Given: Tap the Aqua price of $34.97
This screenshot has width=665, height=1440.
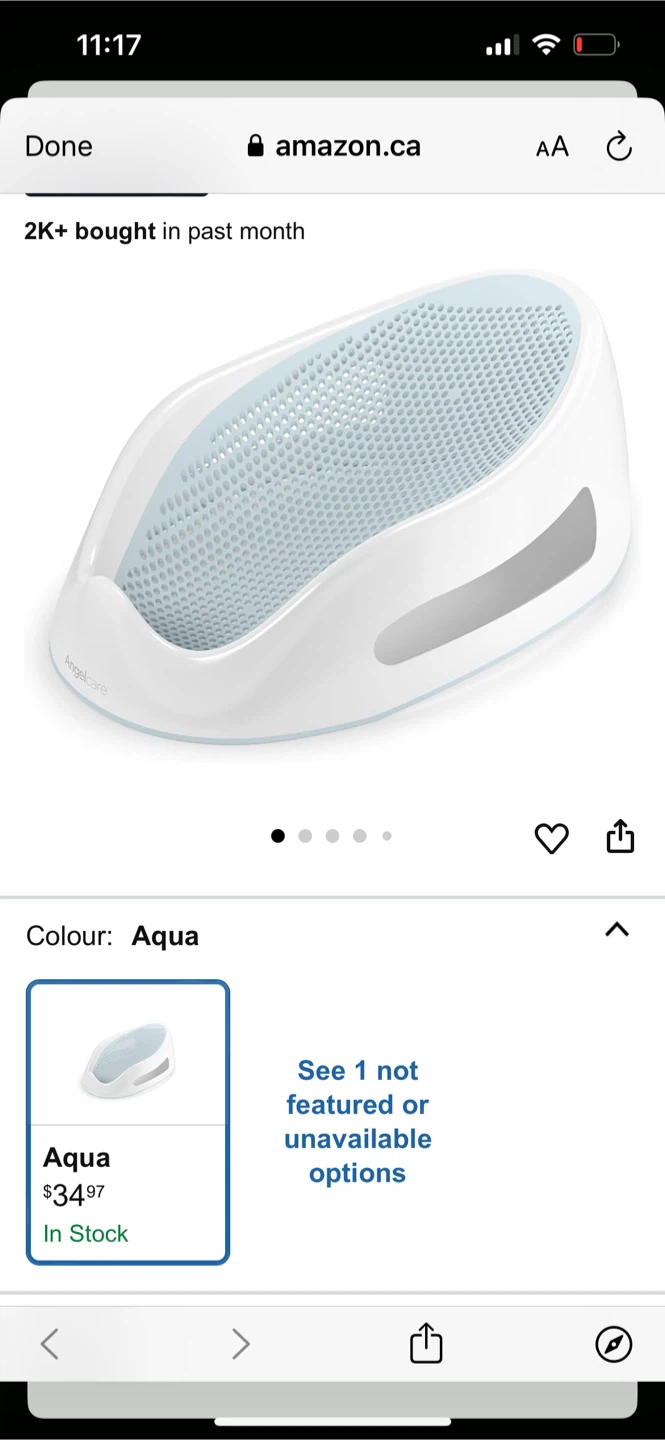Looking at the screenshot, I should pyautogui.click(x=74, y=1195).
